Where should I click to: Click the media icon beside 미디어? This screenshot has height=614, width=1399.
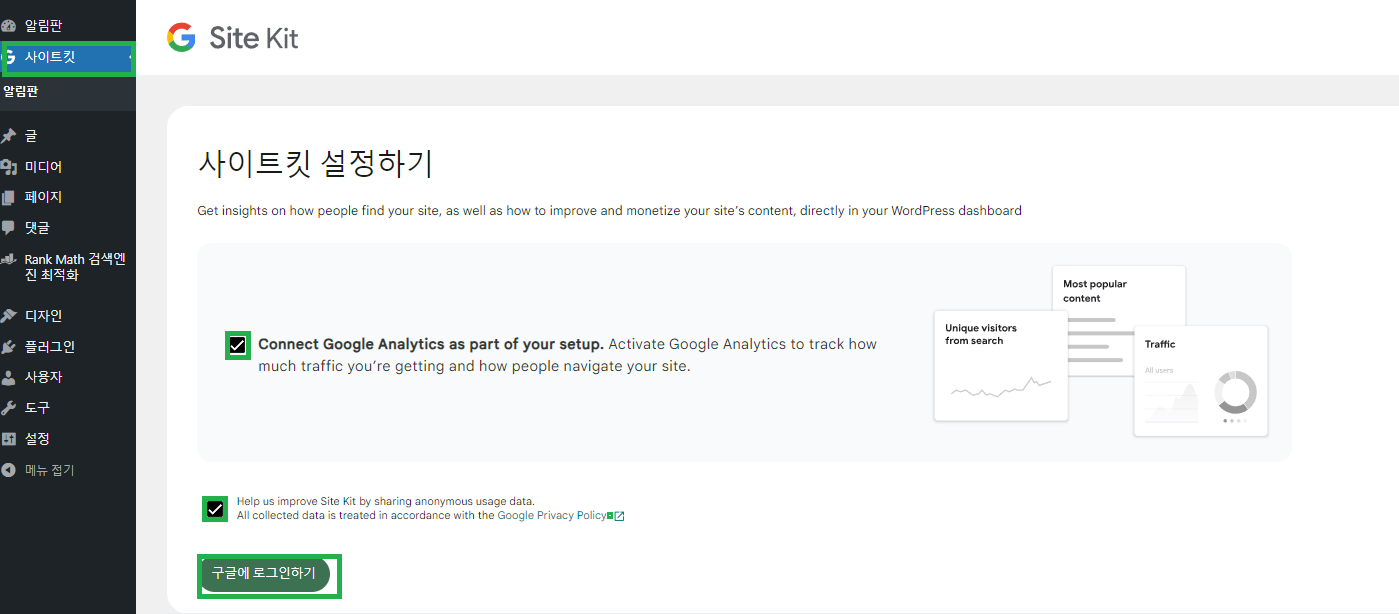[8, 167]
